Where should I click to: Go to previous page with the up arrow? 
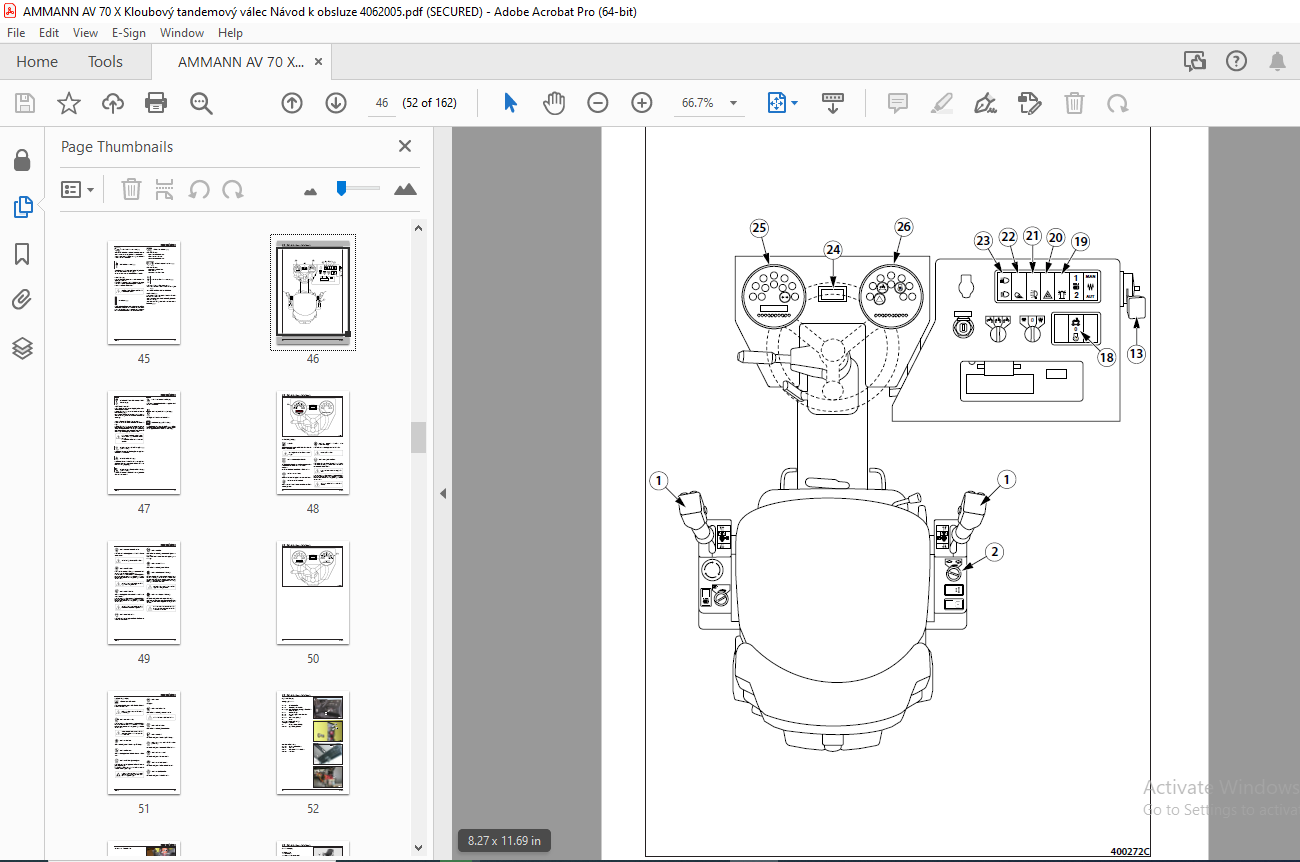click(x=292, y=103)
